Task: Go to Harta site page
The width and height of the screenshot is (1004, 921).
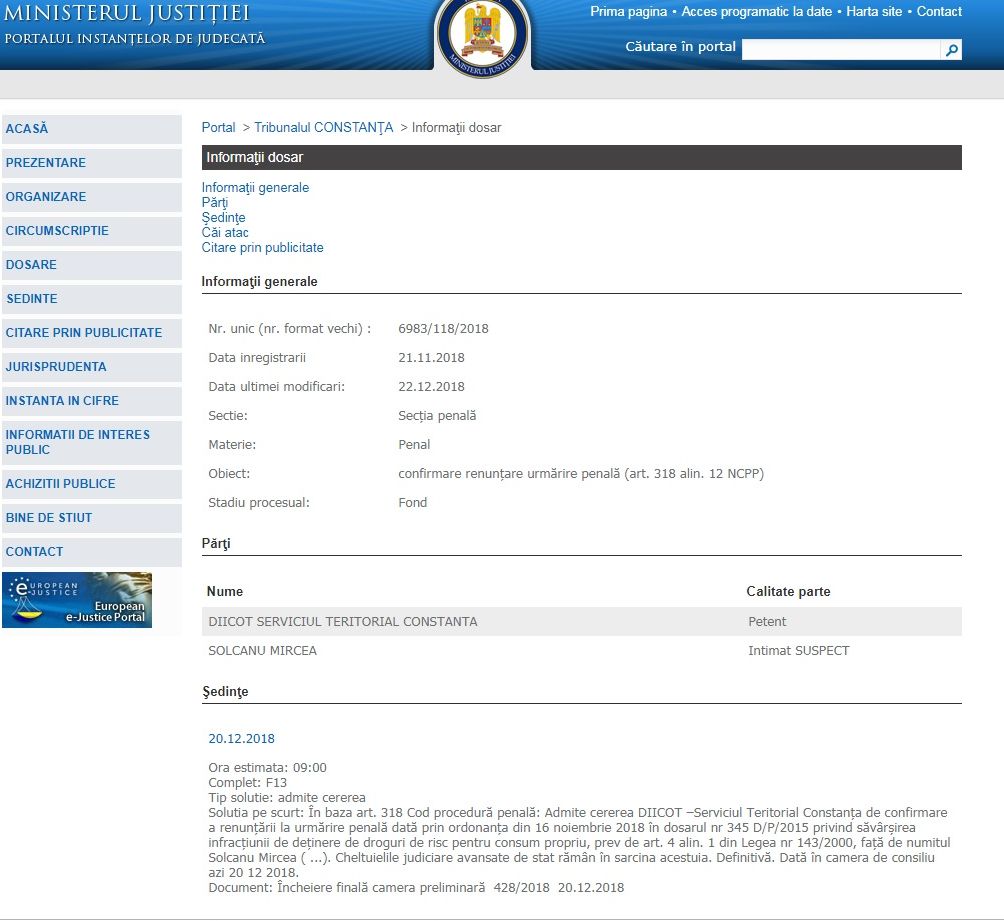Action: (873, 12)
